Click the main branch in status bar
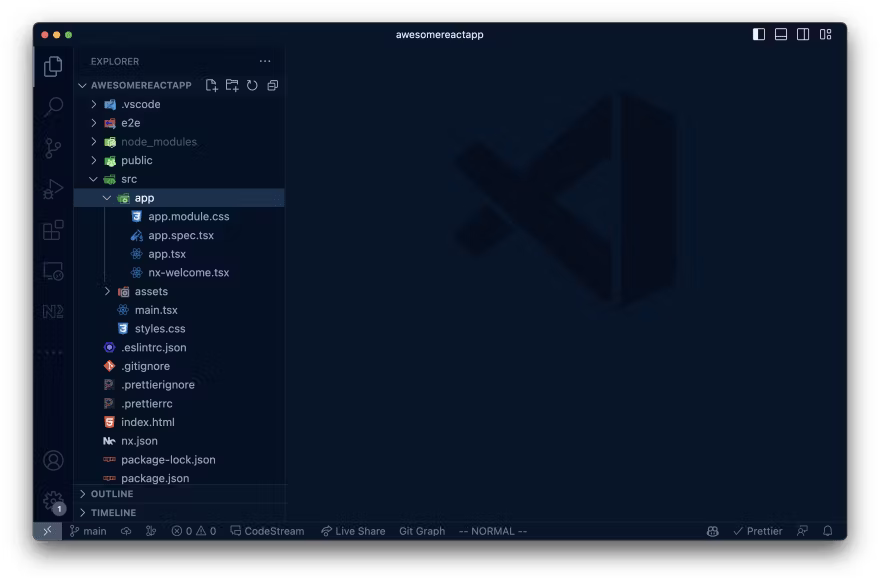The image size is (880, 584). pyautogui.click(x=88, y=531)
